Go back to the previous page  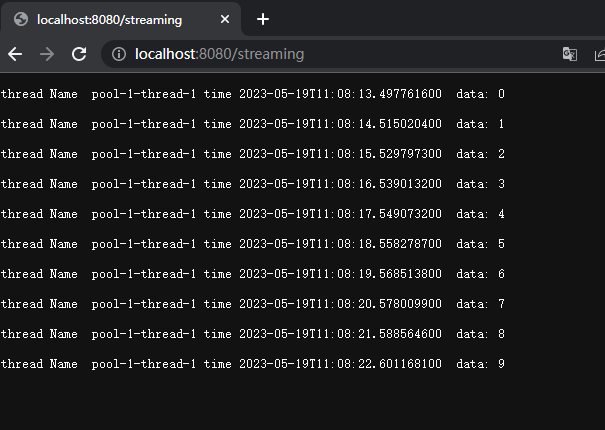click(15, 54)
